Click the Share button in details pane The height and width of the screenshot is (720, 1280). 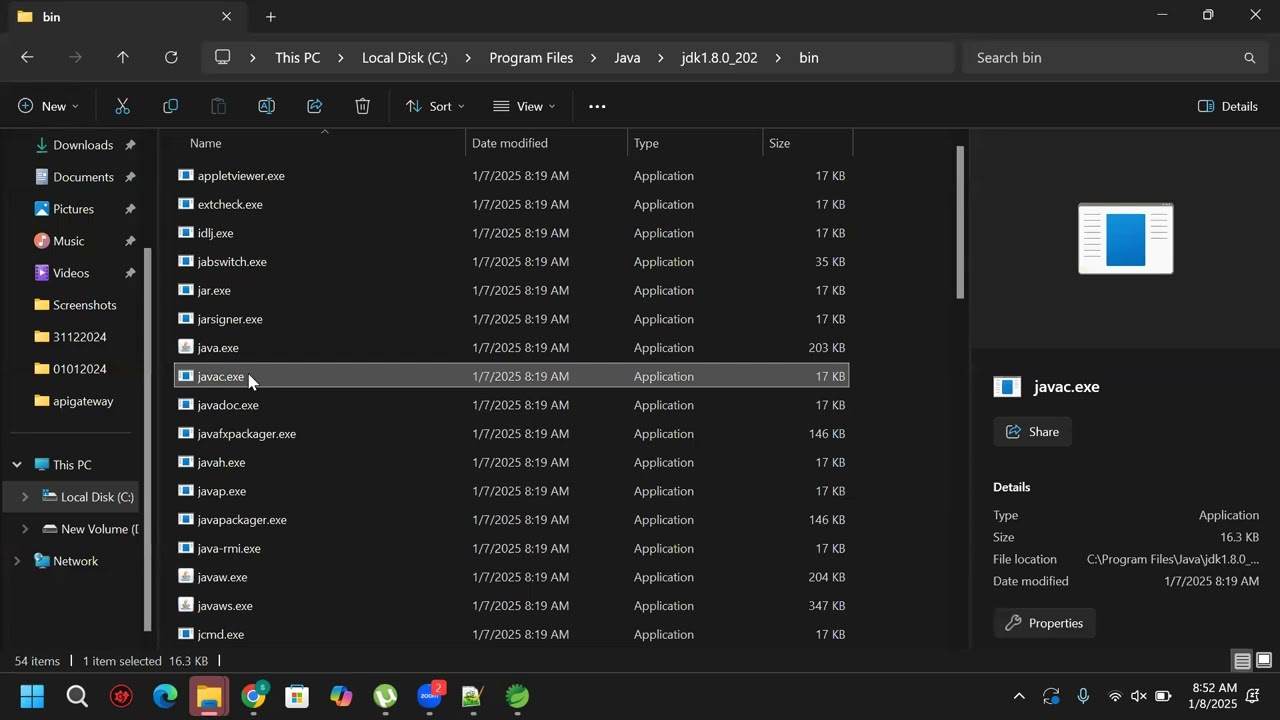pos(1032,432)
